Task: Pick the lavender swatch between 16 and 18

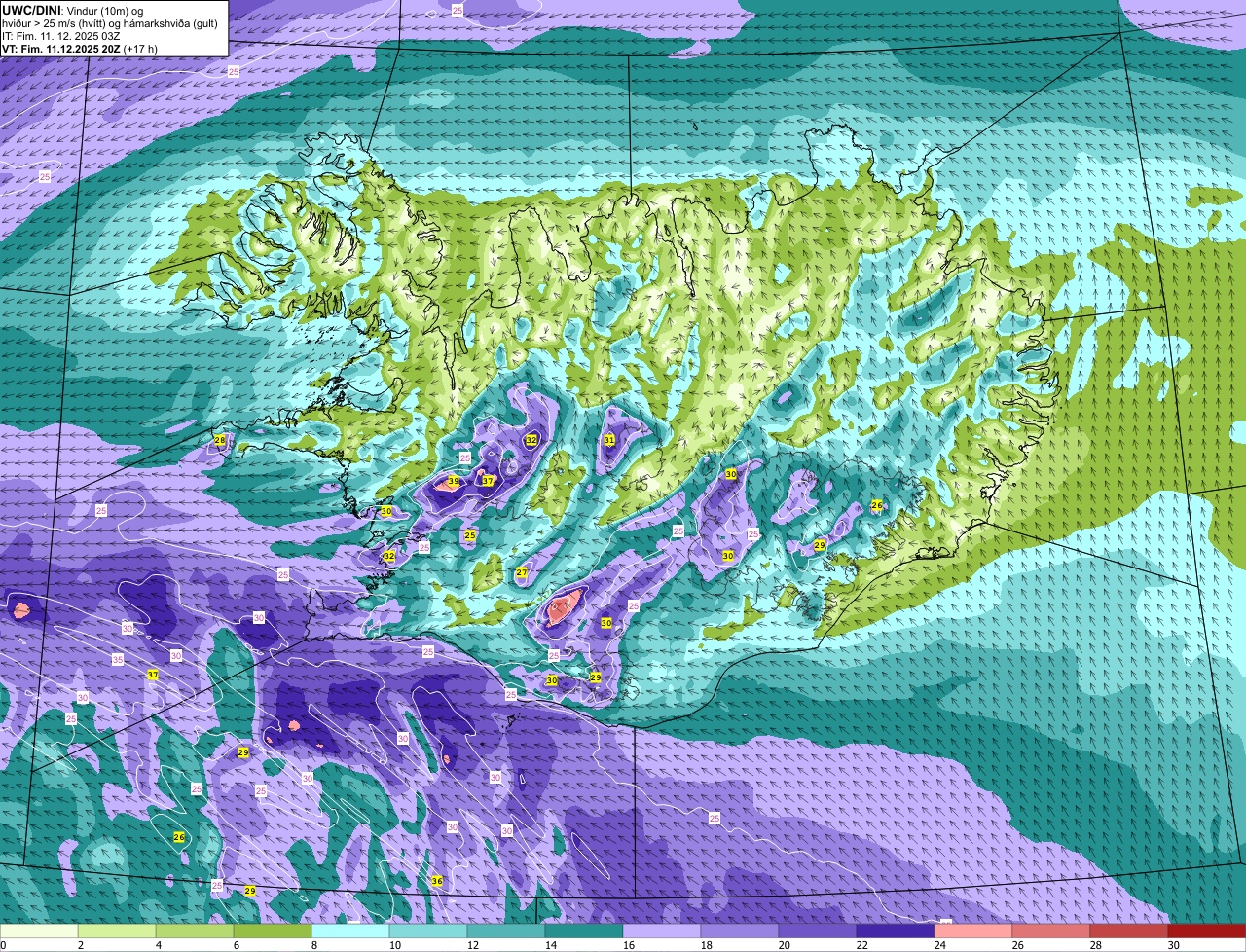Action: coord(662,932)
